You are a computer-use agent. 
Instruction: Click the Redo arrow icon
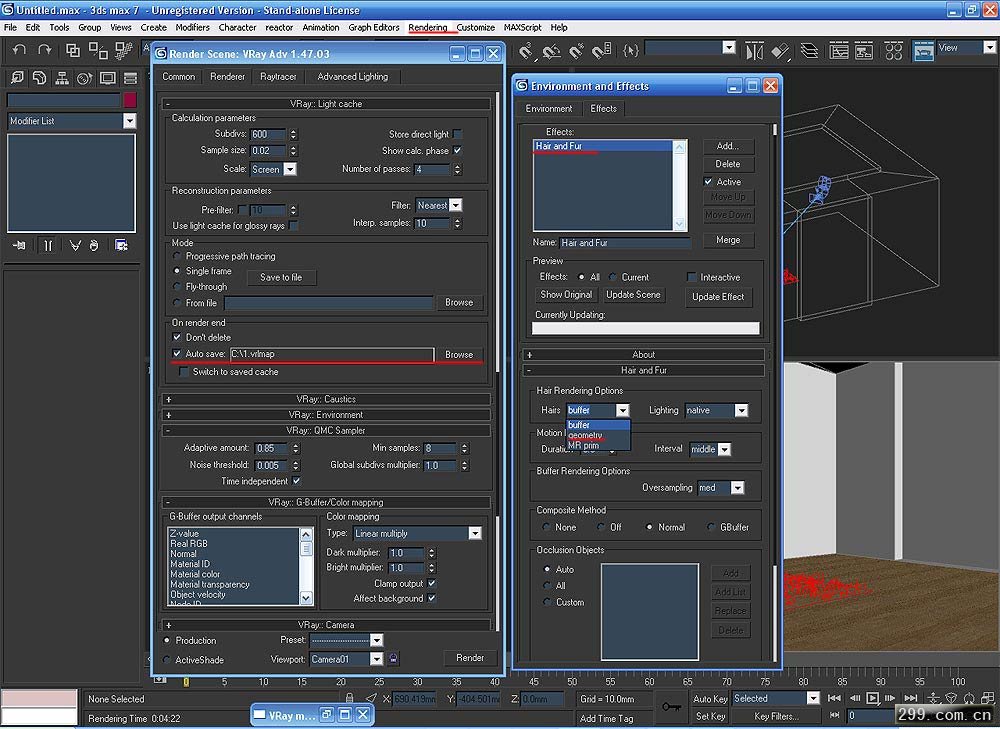point(44,50)
